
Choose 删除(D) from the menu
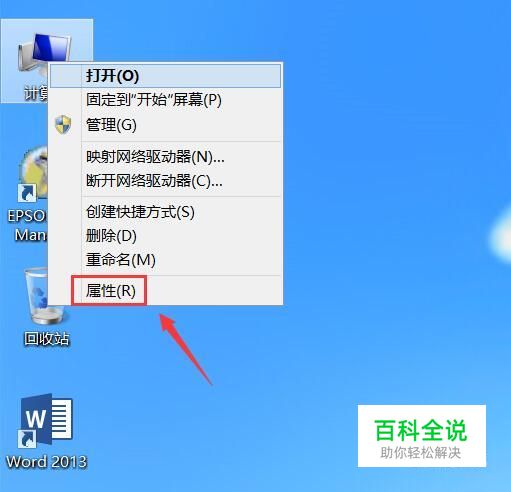[x=165, y=236]
